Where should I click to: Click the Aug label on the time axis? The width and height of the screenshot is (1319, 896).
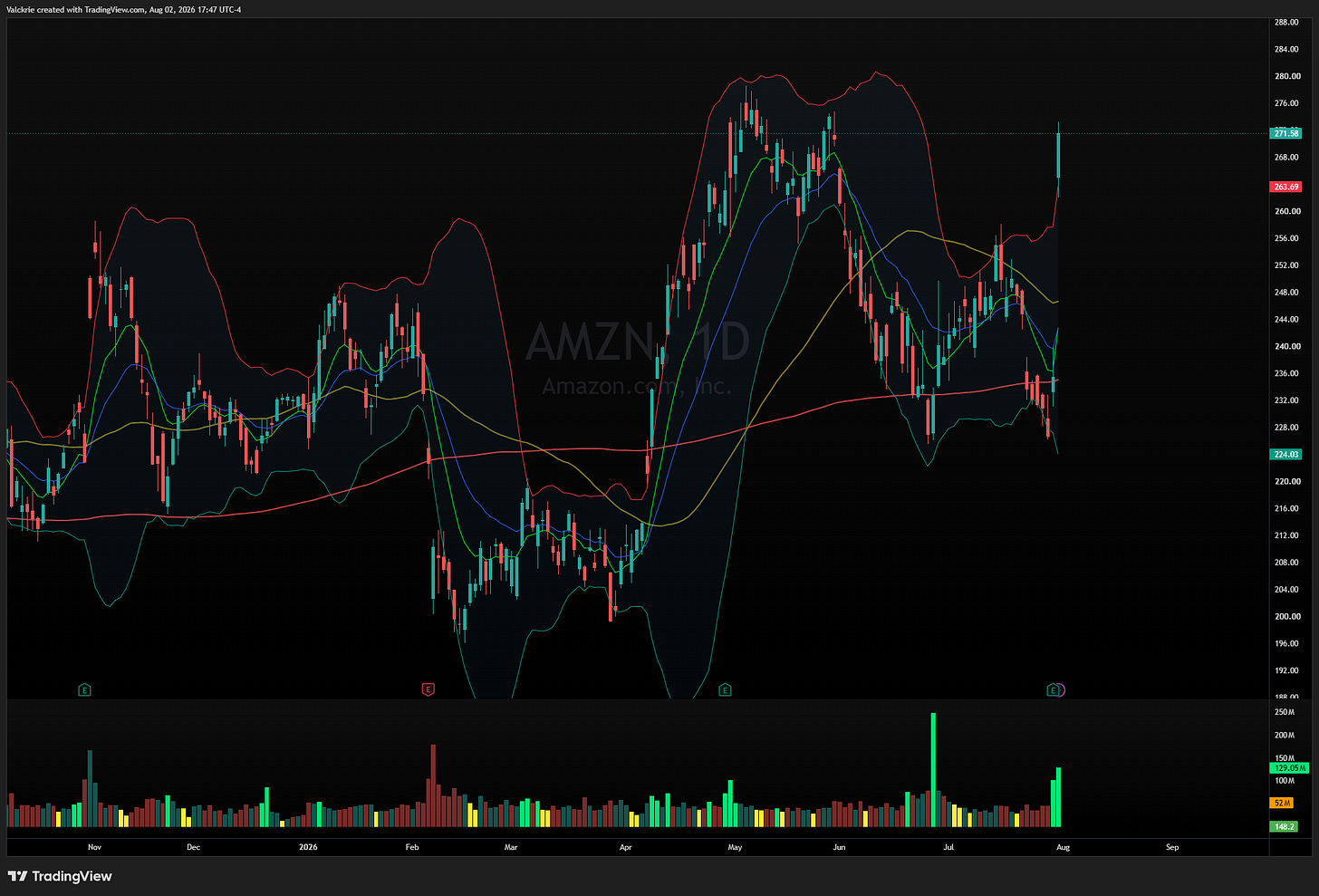pyautogui.click(x=1064, y=848)
